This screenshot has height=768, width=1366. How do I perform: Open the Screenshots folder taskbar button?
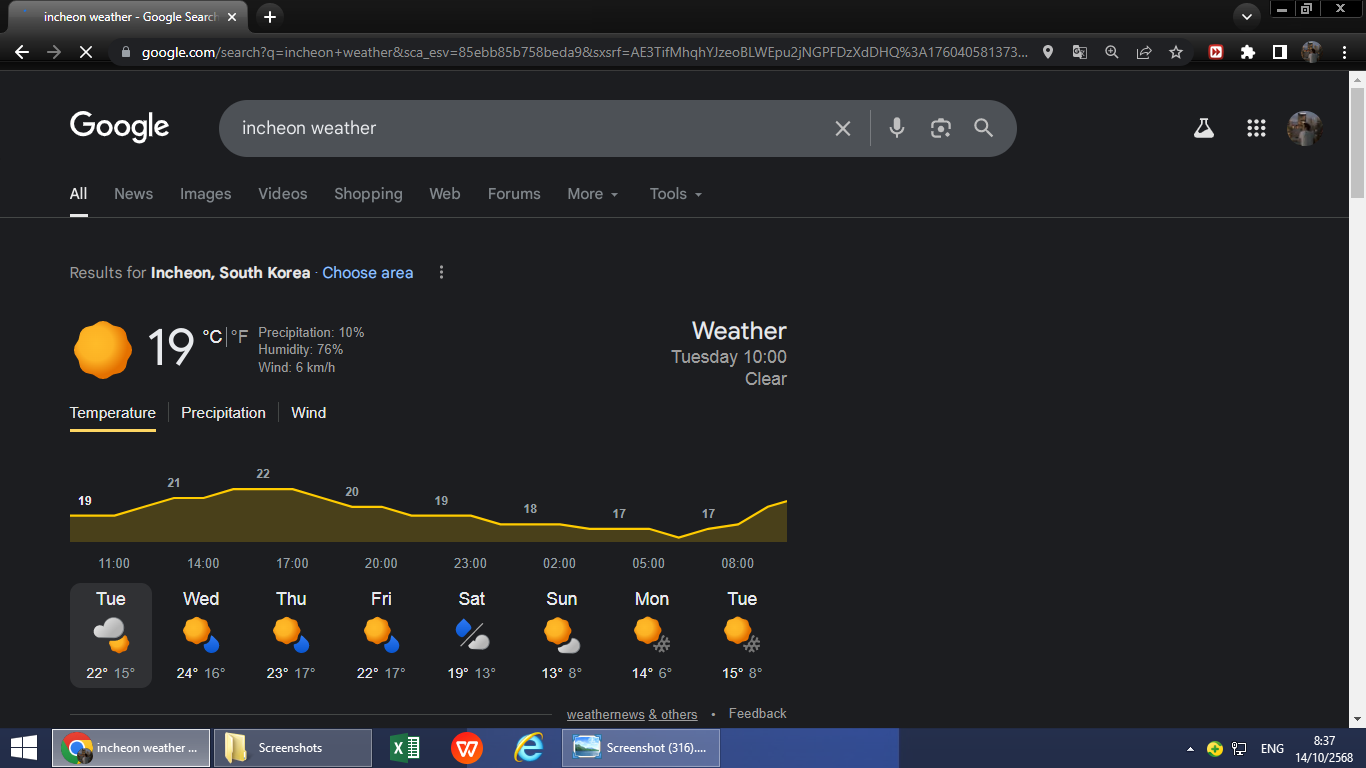point(292,748)
